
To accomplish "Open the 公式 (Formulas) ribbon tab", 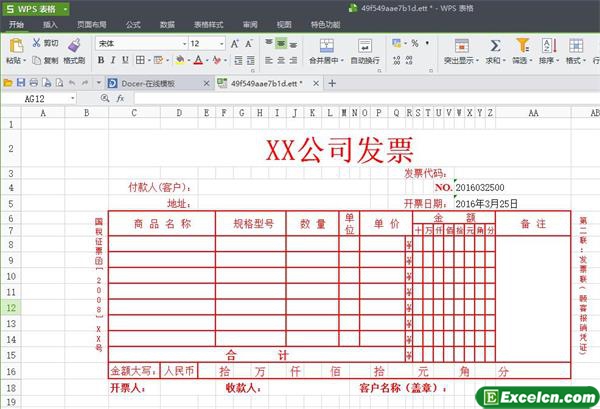I will click(x=133, y=25).
